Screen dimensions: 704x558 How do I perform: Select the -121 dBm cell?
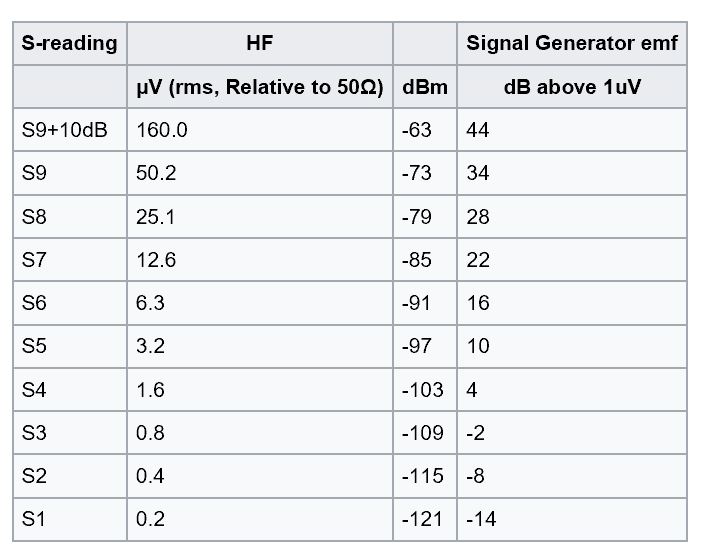(x=425, y=519)
